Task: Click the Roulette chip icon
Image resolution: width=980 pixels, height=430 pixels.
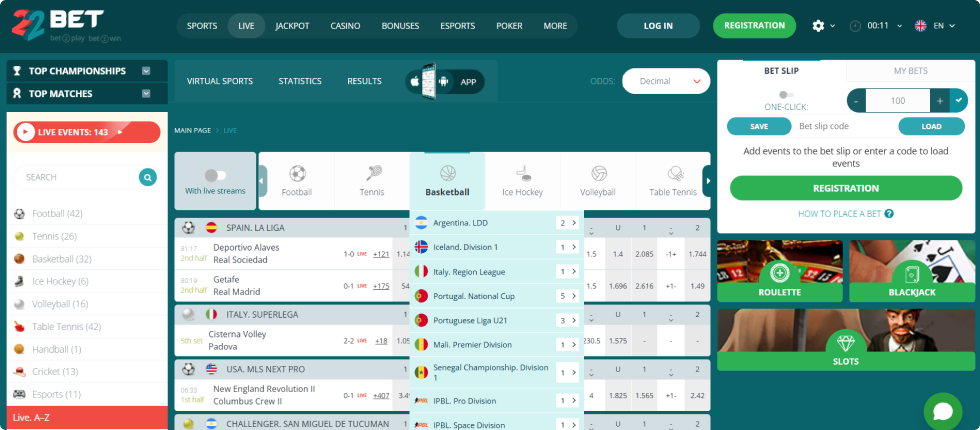Action: (780, 274)
